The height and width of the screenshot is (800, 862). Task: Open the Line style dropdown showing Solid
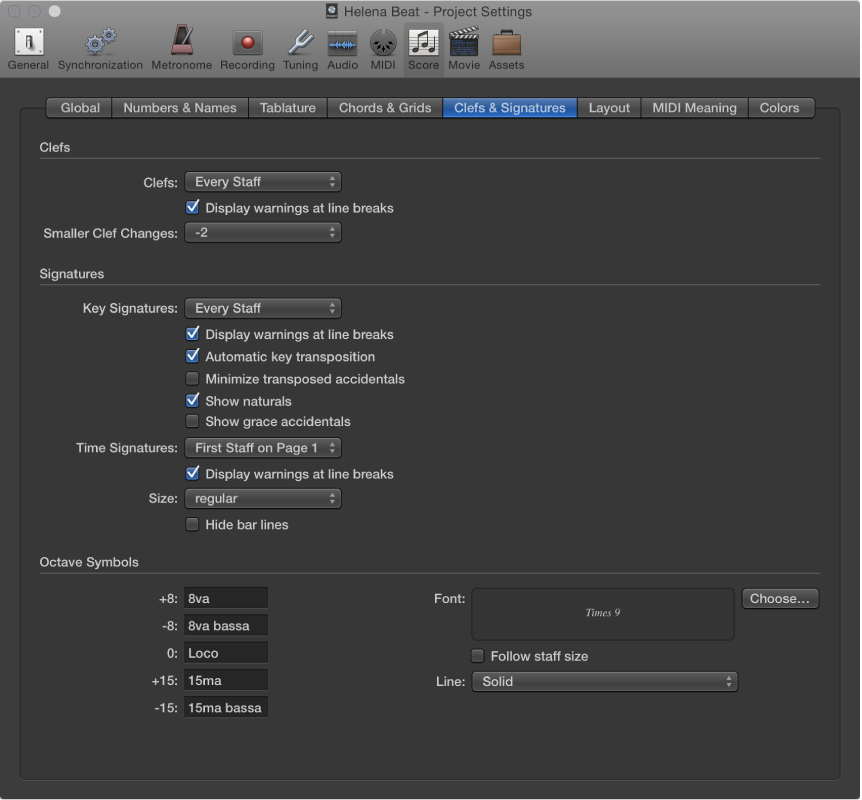[x=605, y=681]
